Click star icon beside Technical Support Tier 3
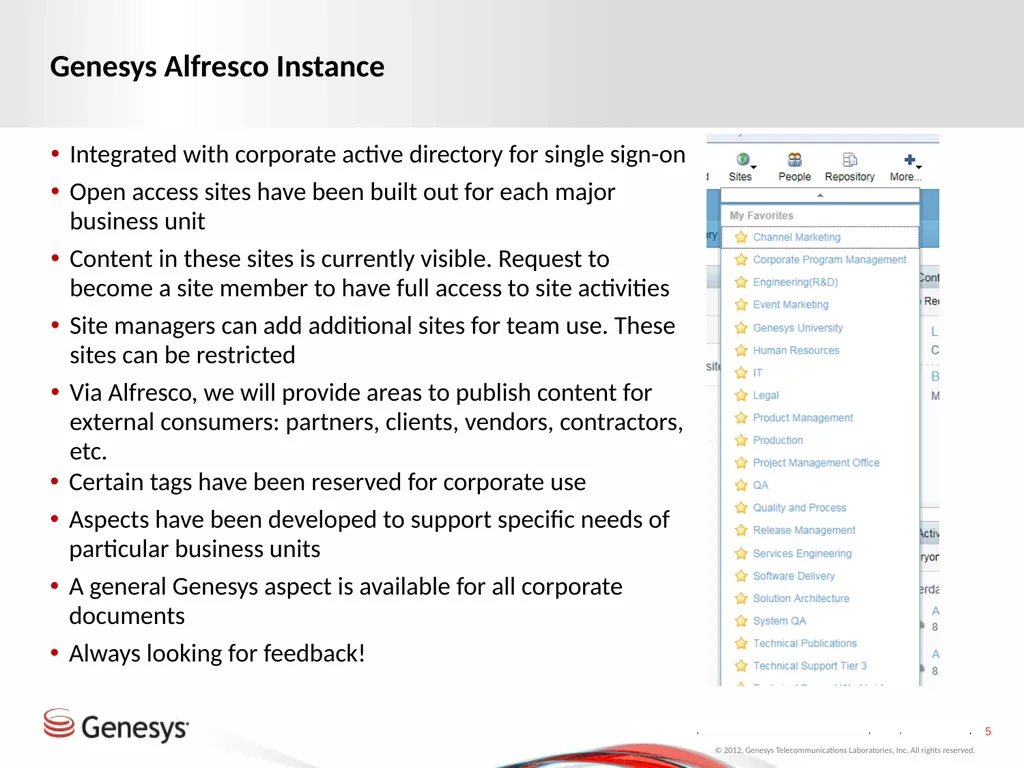The width and height of the screenshot is (1024, 768). [741, 665]
